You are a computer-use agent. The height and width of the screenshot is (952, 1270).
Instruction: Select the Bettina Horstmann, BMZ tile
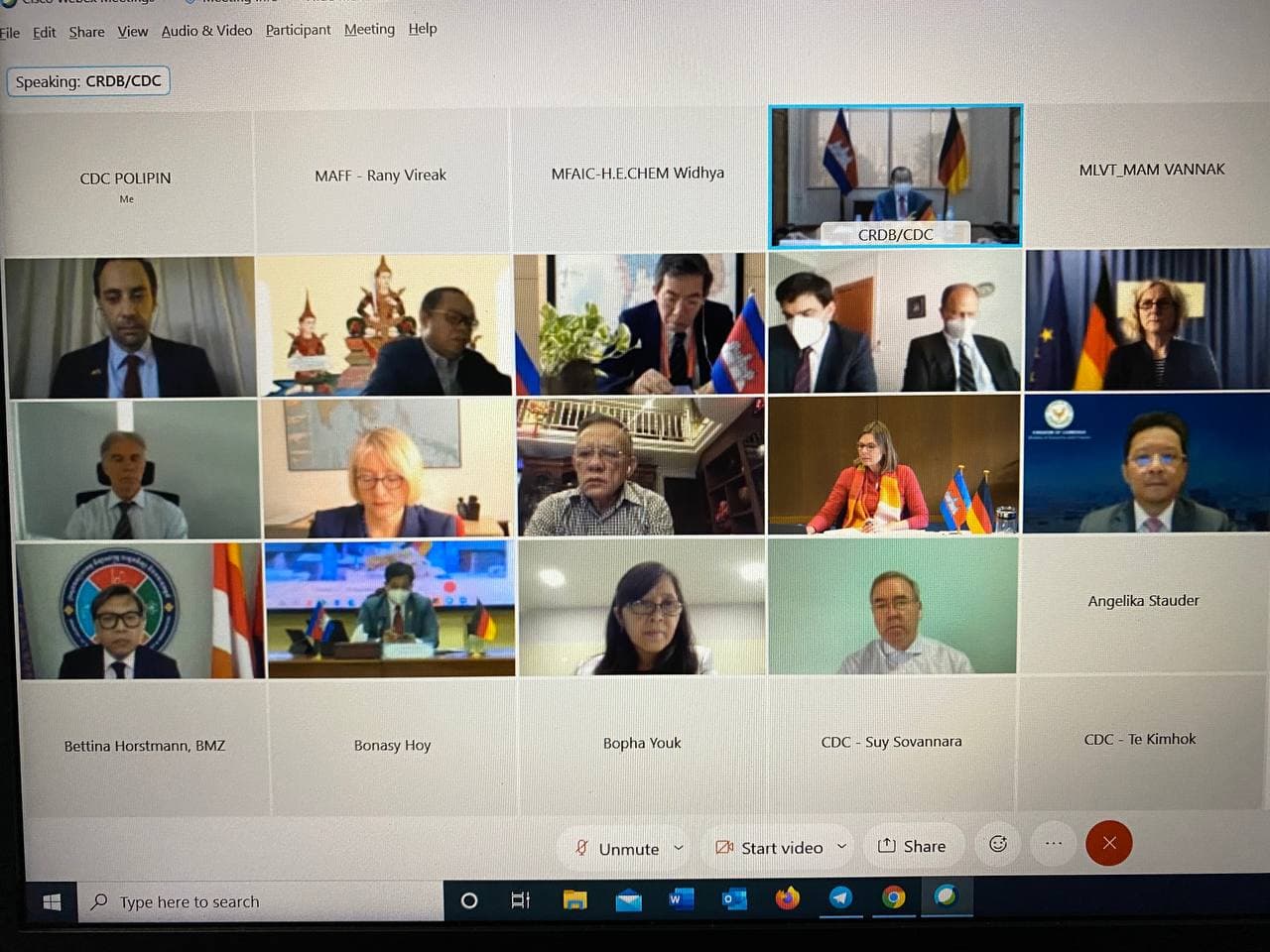145,747
